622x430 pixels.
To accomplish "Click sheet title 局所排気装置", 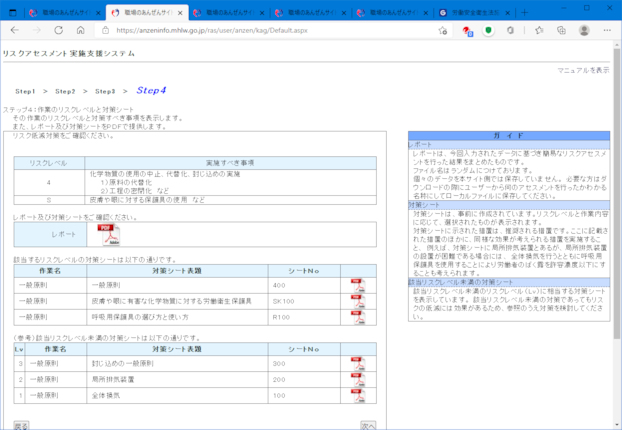I will [x=113, y=380].
